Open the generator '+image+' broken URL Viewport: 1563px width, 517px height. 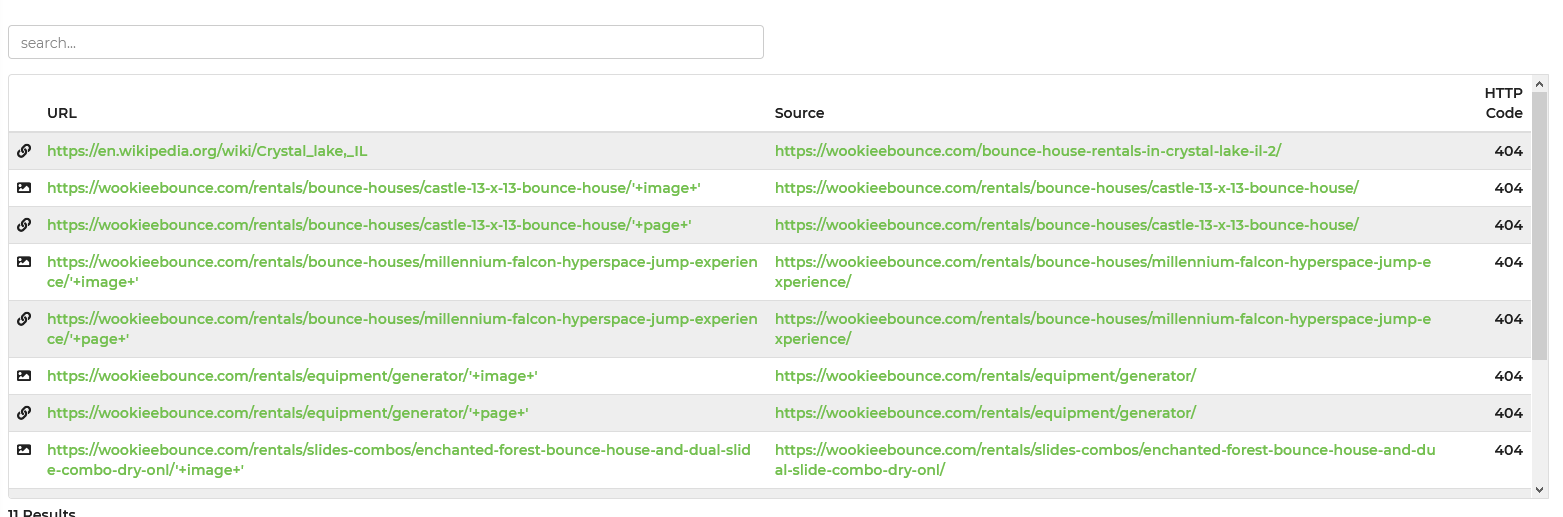[292, 376]
